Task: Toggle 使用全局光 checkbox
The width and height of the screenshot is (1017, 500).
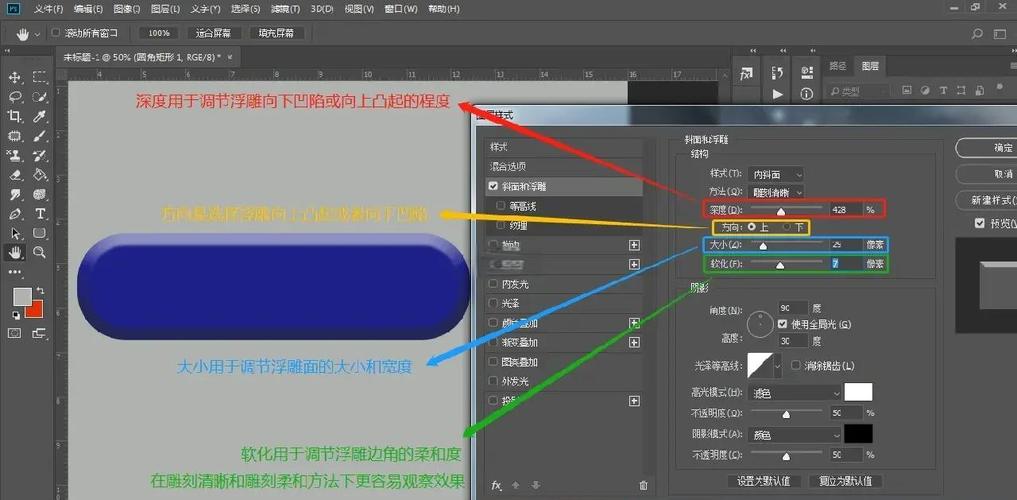Action: click(x=782, y=324)
